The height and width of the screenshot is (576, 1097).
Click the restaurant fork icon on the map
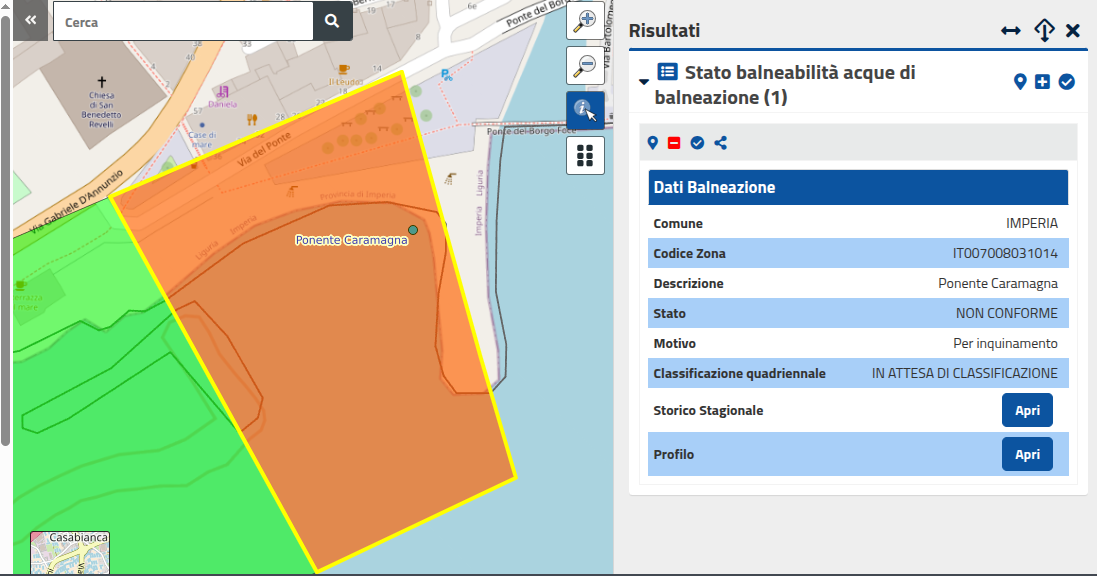coord(252,120)
